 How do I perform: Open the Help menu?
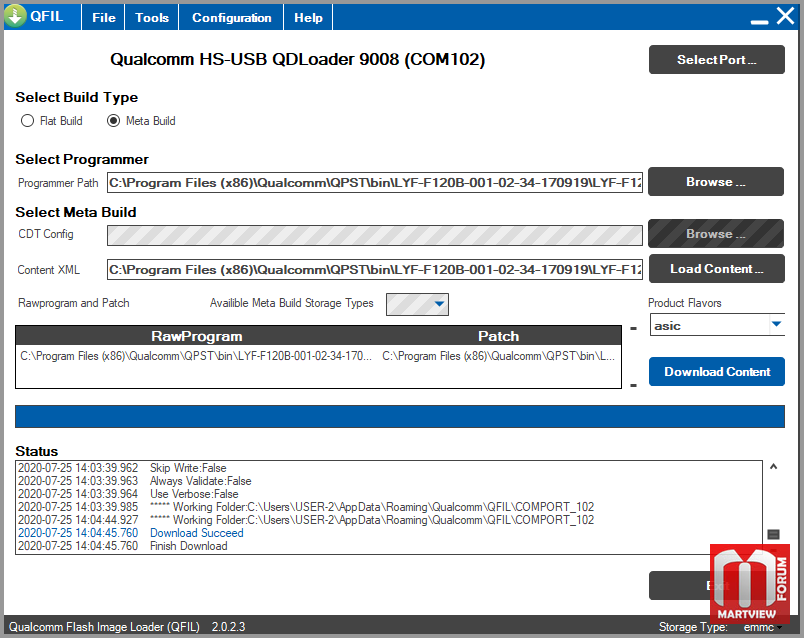tap(308, 17)
